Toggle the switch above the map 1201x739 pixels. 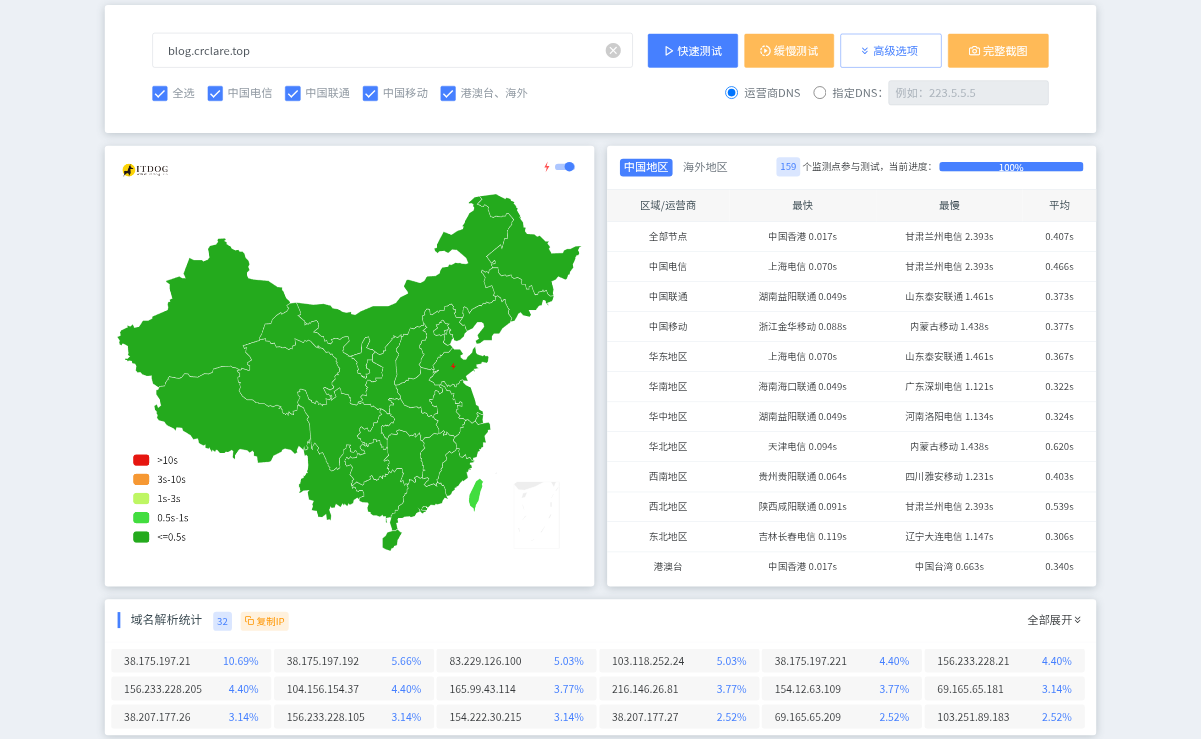563,167
